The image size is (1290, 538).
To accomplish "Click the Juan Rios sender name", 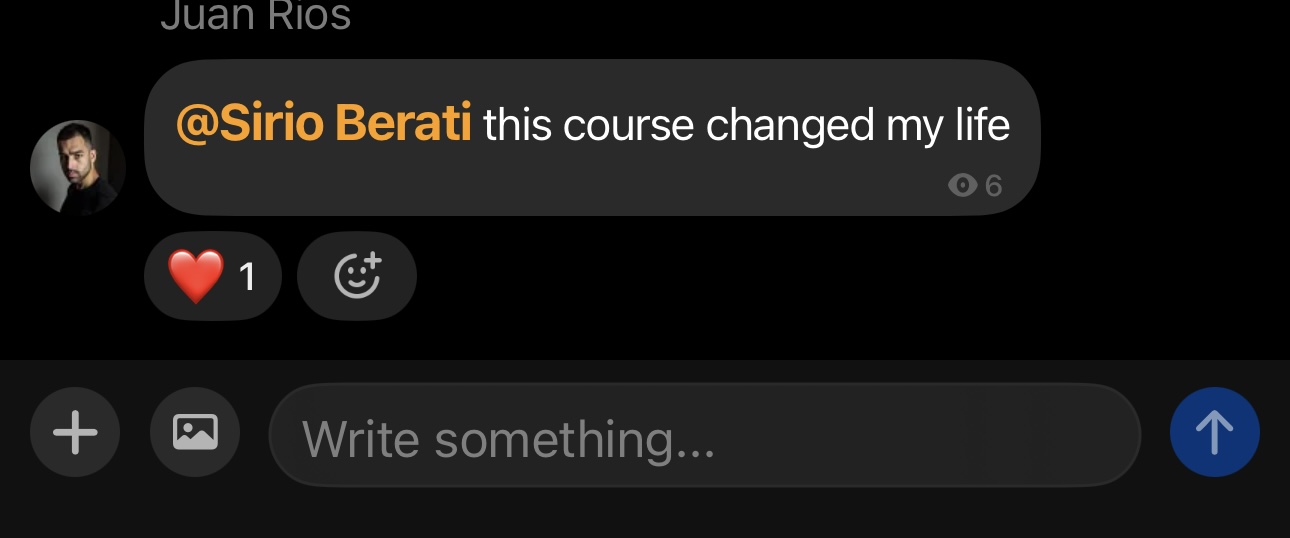I will [x=256, y=14].
